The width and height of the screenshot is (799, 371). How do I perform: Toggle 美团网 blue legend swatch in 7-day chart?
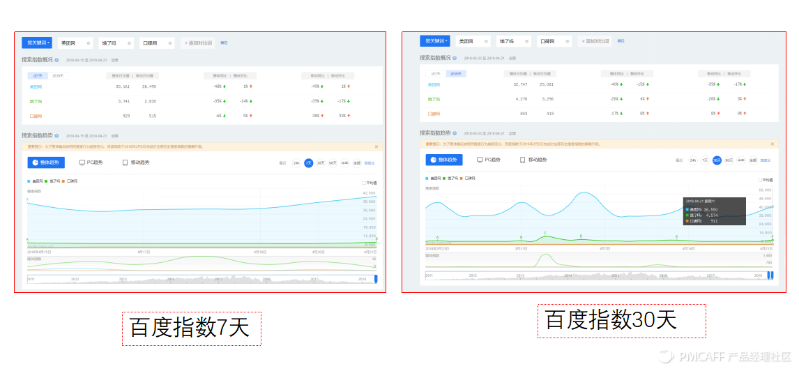coord(29,181)
